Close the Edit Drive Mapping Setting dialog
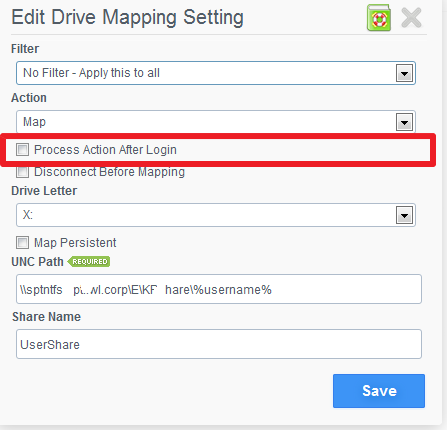The height and width of the screenshot is (430, 447). pyautogui.click(x=411, y=18)
